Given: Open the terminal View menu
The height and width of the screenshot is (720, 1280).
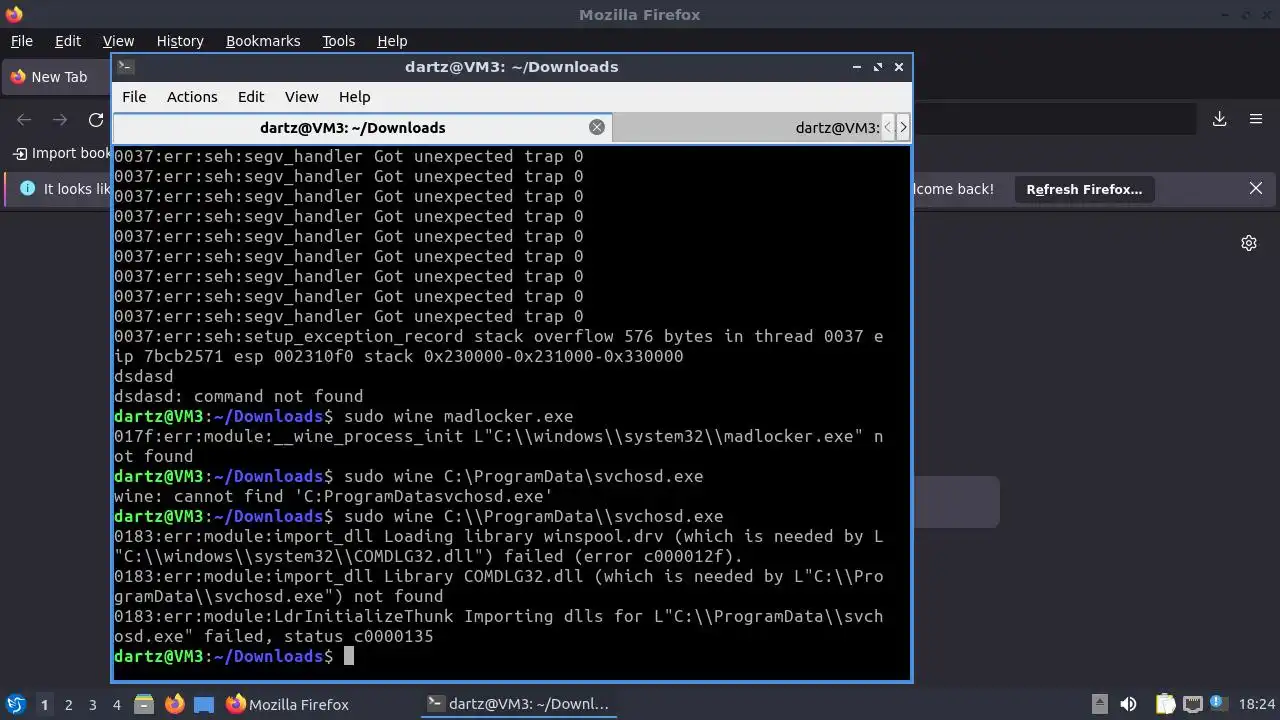Looking at the screenshot, I should coord(301,97).
